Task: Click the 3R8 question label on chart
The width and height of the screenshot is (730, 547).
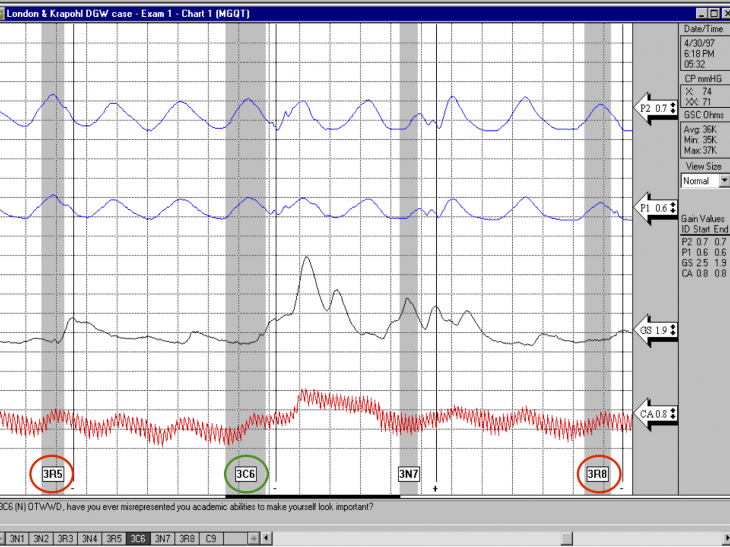Action: 597,473
